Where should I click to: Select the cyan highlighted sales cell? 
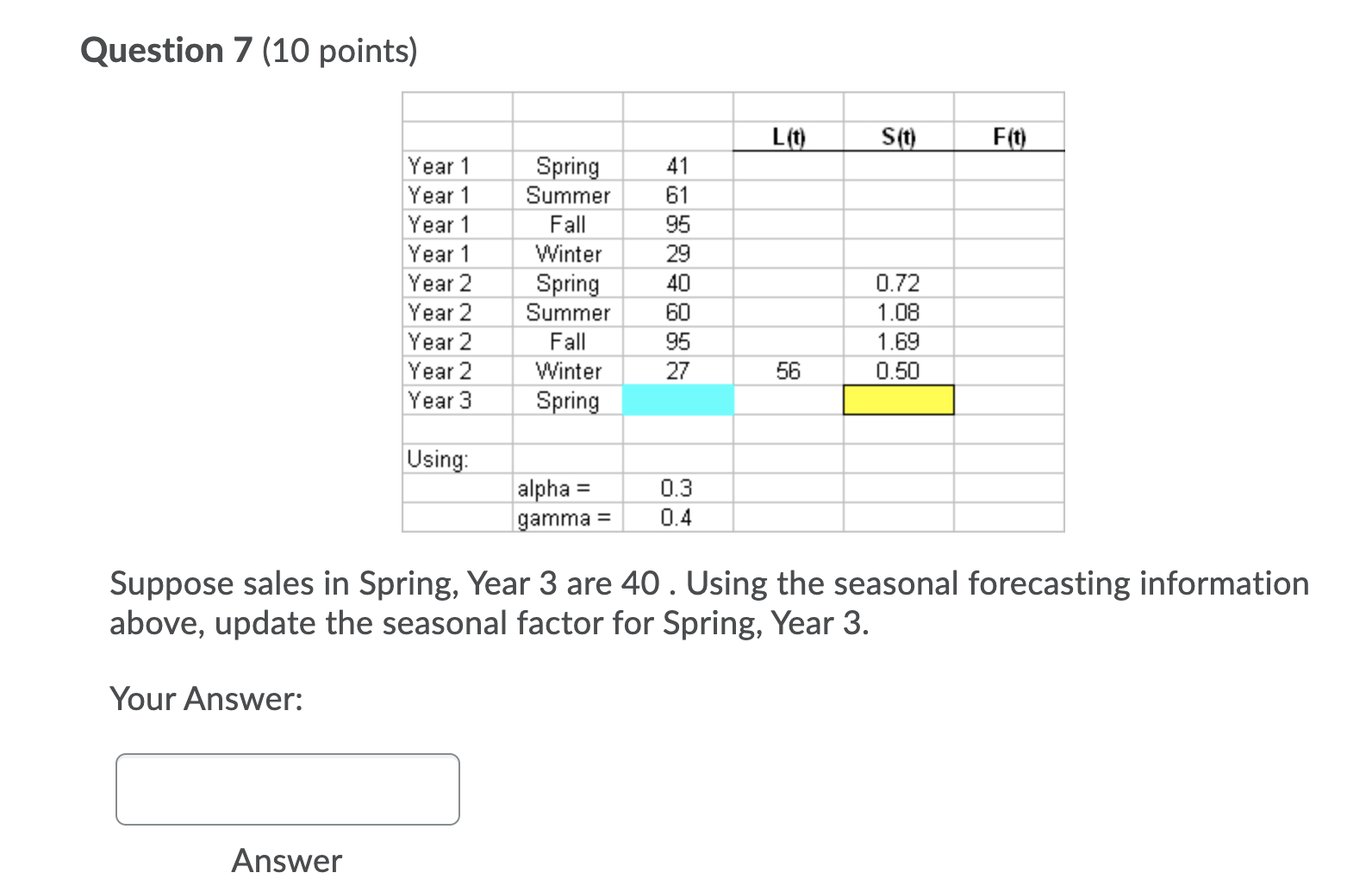[x=677, y=400]
